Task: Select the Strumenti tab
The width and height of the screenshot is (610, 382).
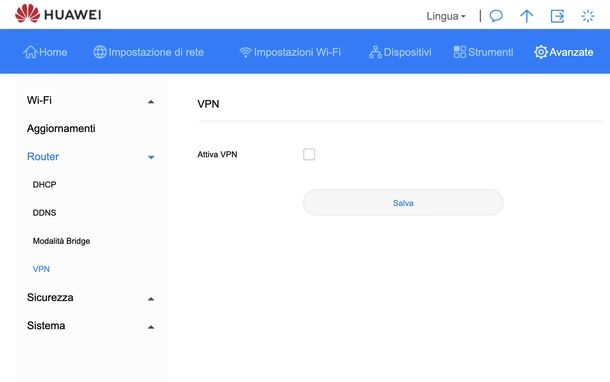Action: (483, 52)
